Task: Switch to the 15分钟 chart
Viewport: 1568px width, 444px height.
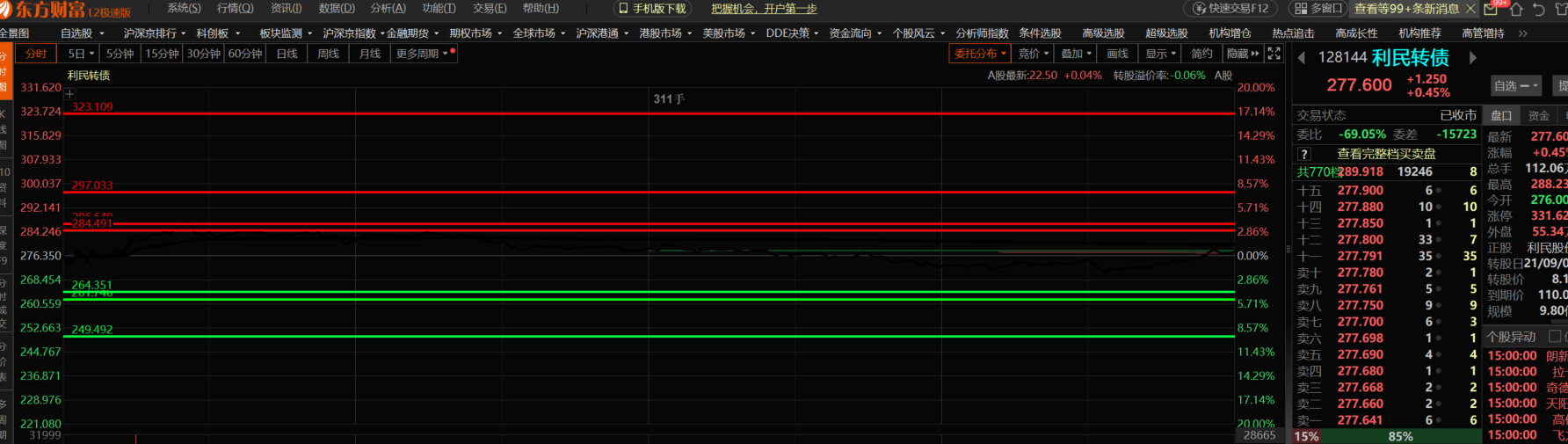Action: coord(163,54)
